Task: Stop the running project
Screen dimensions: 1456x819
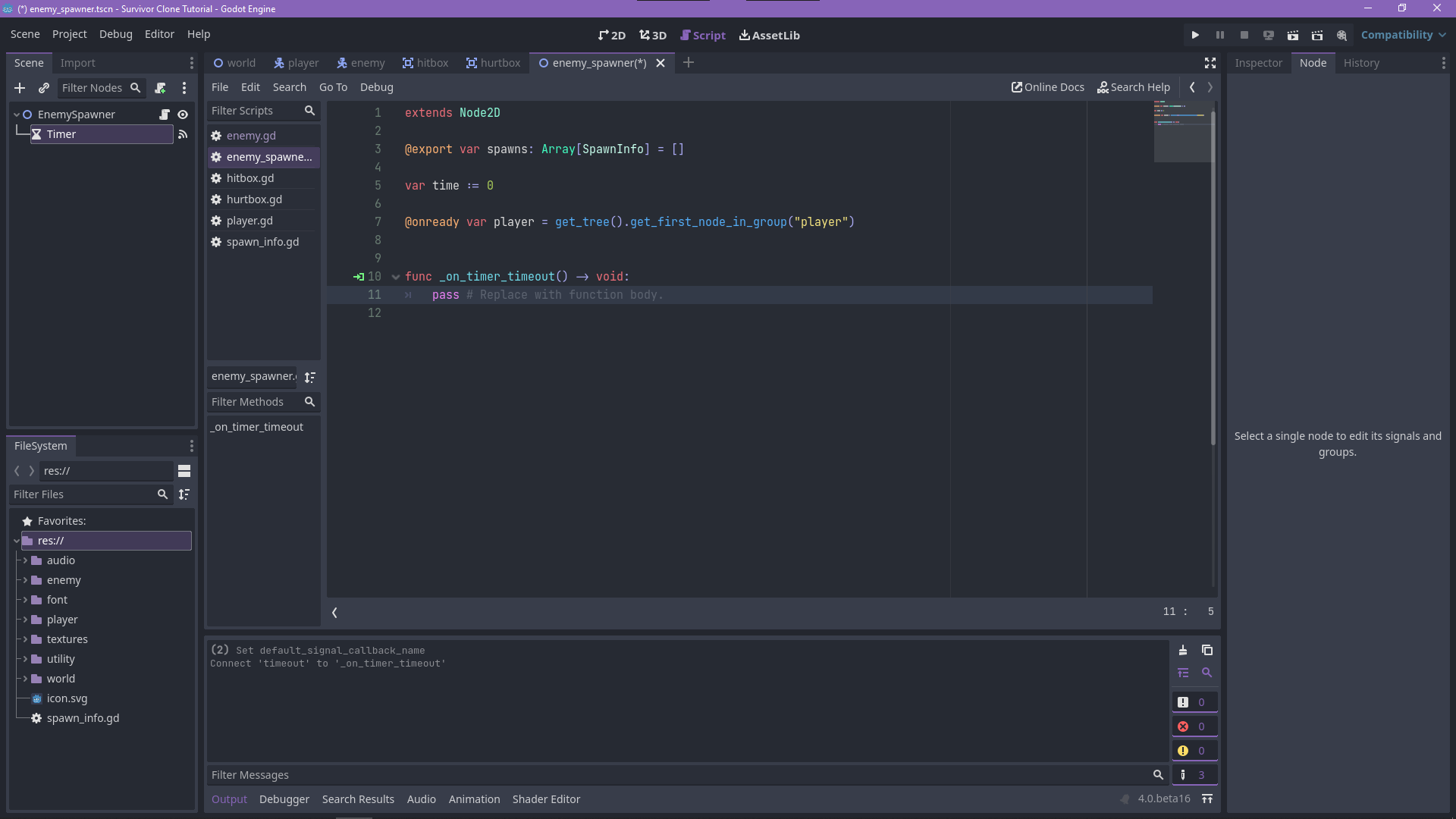Action: pos(1244,35)
